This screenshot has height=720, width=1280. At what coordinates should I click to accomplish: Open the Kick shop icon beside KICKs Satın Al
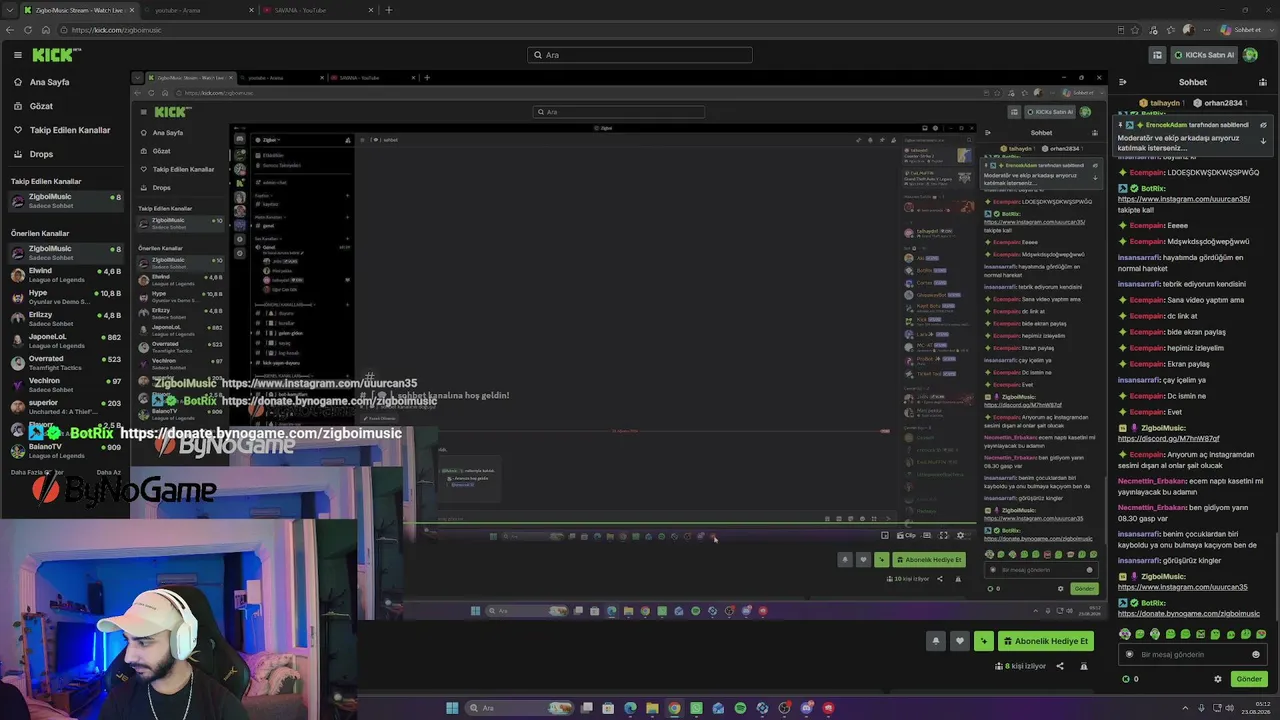coord(1157,55)
